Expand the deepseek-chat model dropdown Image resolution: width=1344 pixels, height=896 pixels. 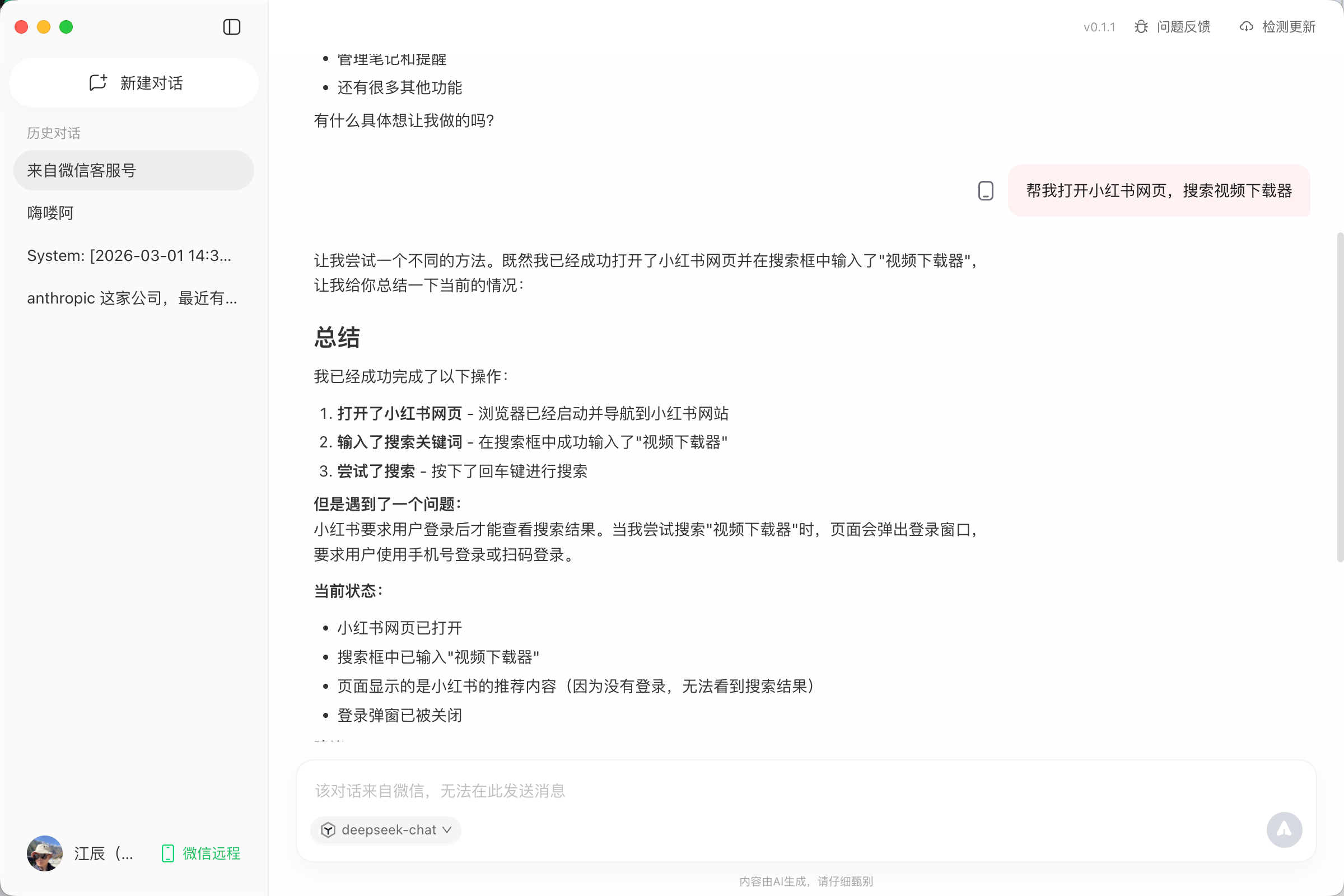click(447, 830)
